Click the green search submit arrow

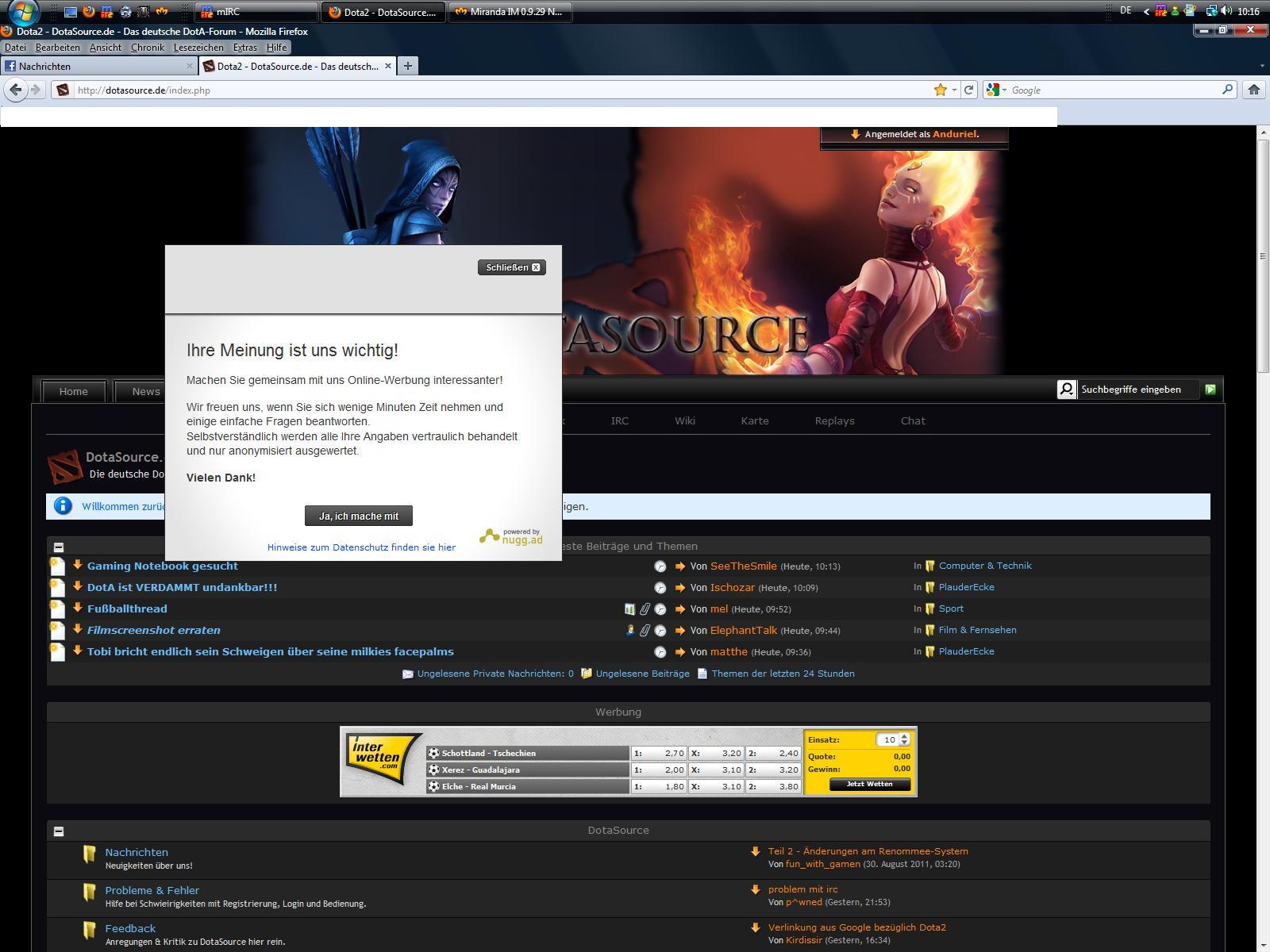click(1210, 390)
